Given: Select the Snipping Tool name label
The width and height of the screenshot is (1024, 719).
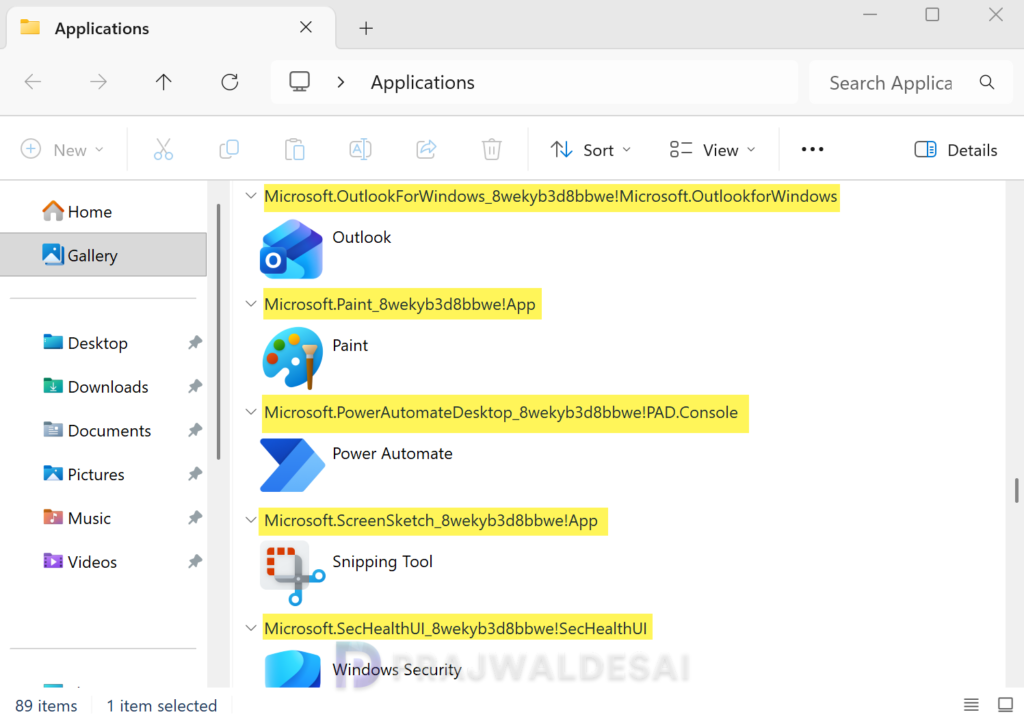Looking at the screenshot, I should tap(382, 562).
